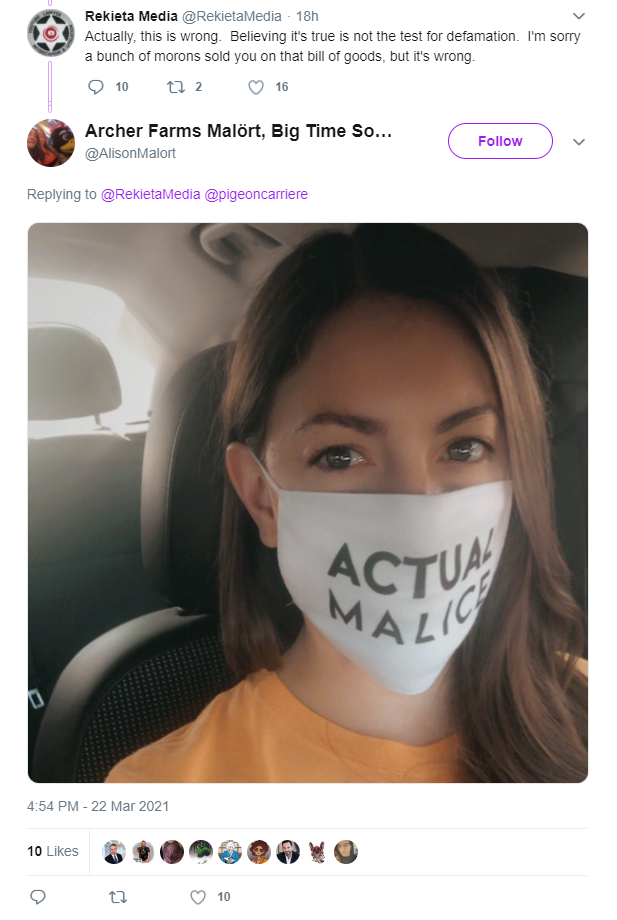Click the Rekieta Media display name
The width and height of the screenshot is (617, 920).
pyautogui.click(x=131, y=16)
